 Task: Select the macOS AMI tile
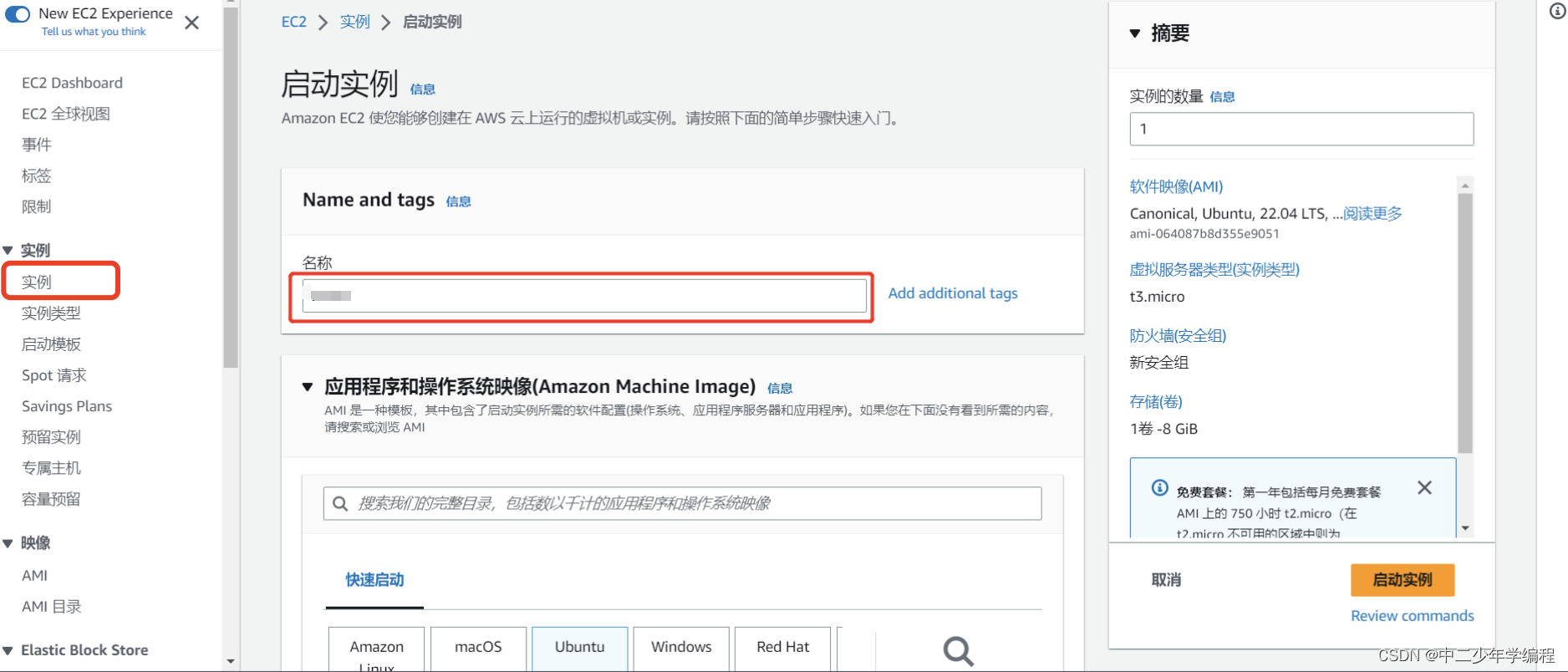pos(478,649)
